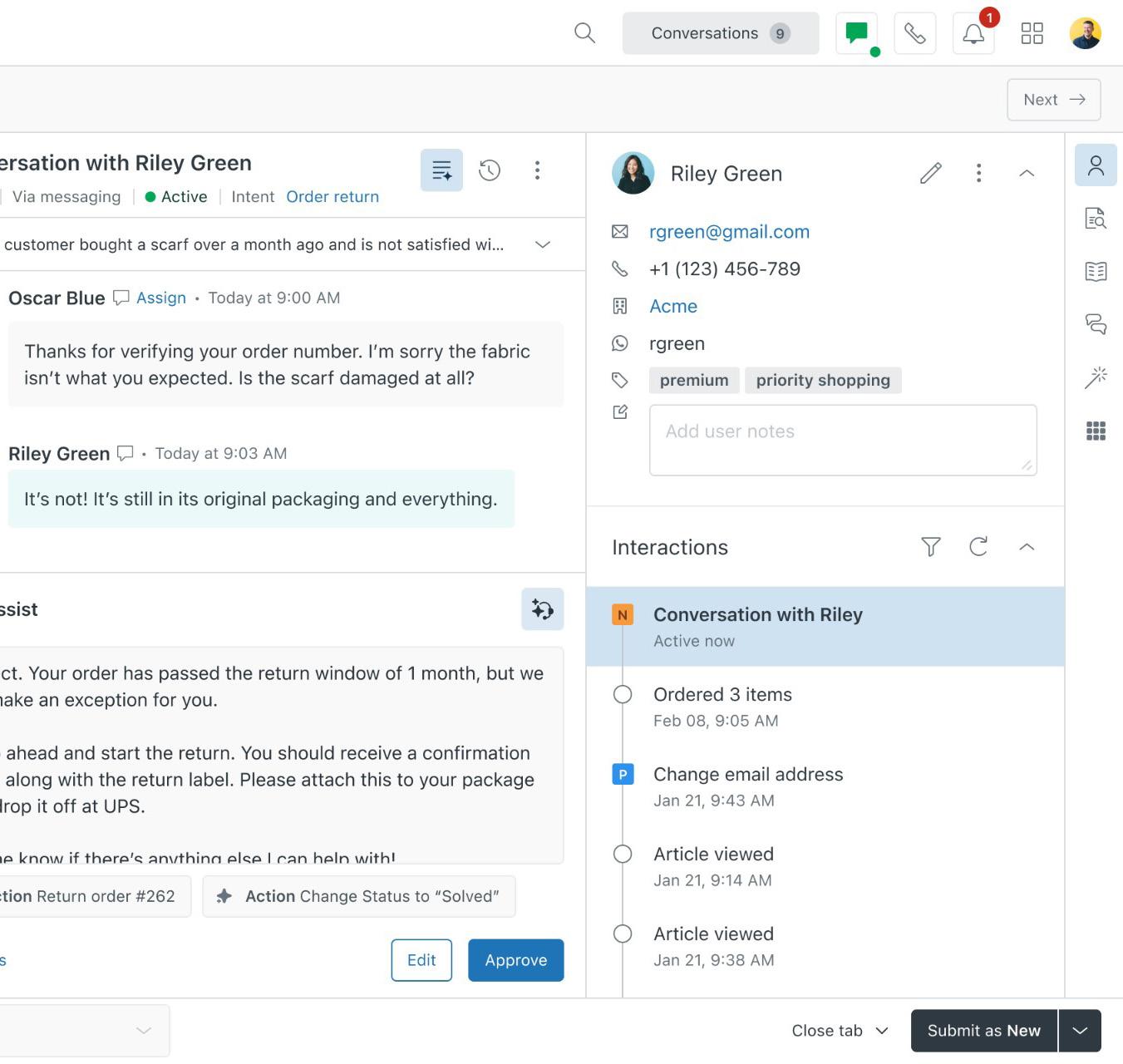Open the apps grid sidebar icon
Viewport: 1123px width, 1064px height.
point(1096,431)
